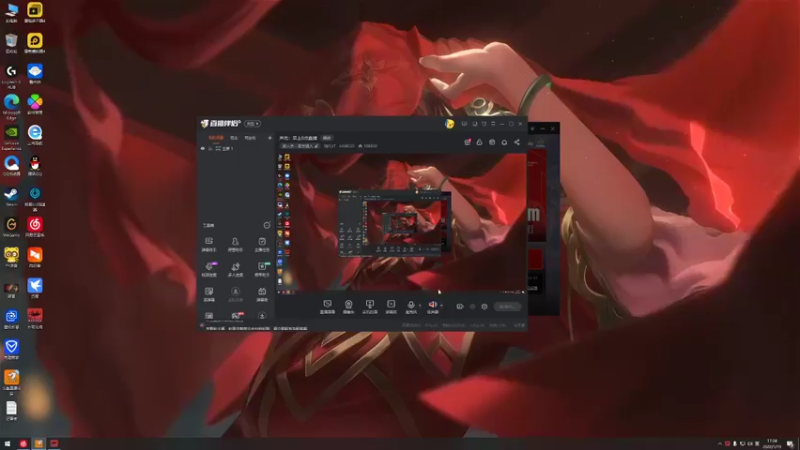Open the tool in the middle of the second row
Screen dimensions: 800x450
click(235, 269)
